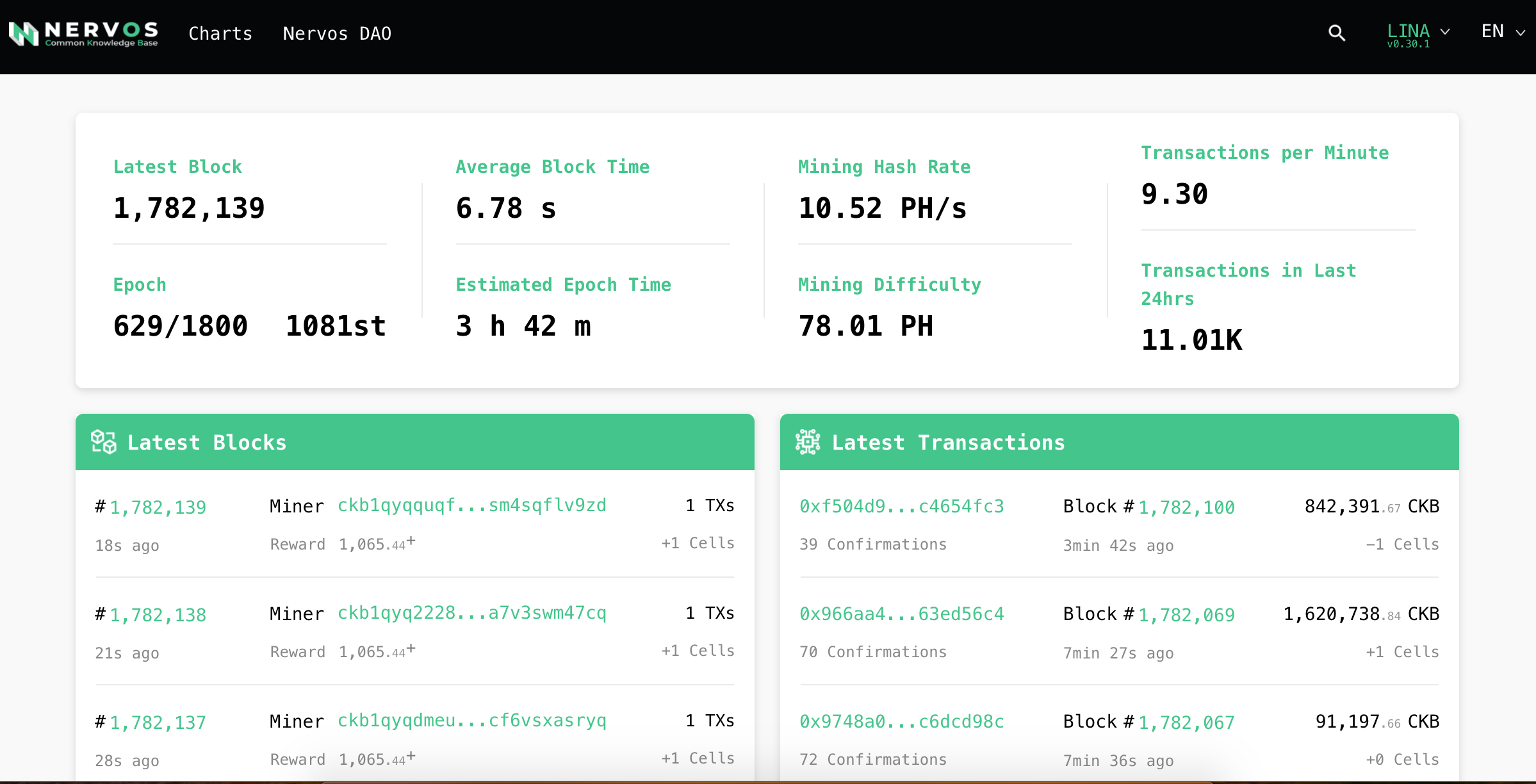Open block #1,782,137 in Latest Blocks
This screenshot has width=1536, height=784.
coord(158,723)
